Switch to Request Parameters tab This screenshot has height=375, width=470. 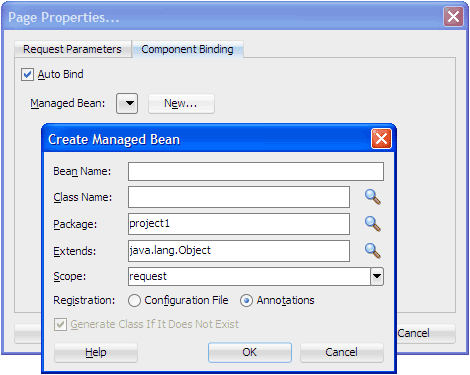click(72, 49)
